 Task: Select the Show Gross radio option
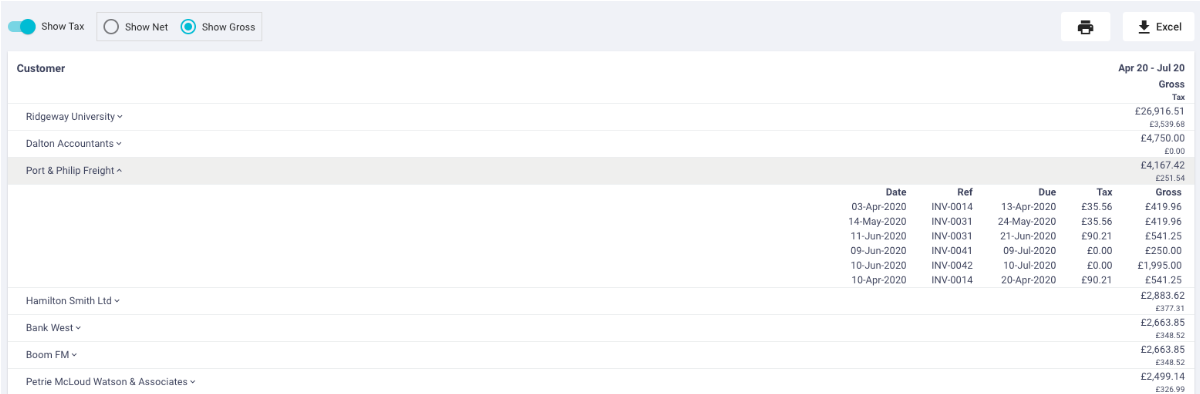pyautogui.click(x=218, y=27)
